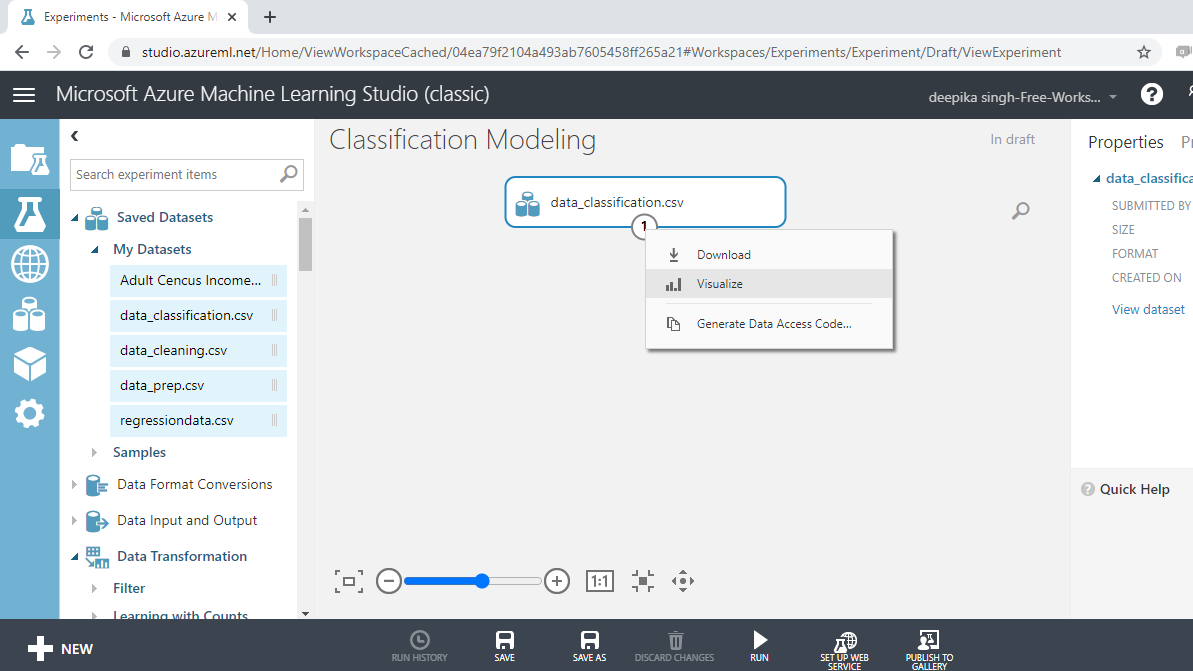Screen dimensions: 1193x671
Task: Expand Samples tree node
Action: [x=94, y=453]
